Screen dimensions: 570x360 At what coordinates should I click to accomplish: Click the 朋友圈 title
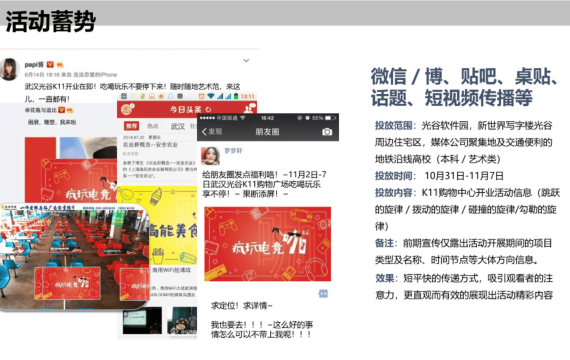pos(267,132)
